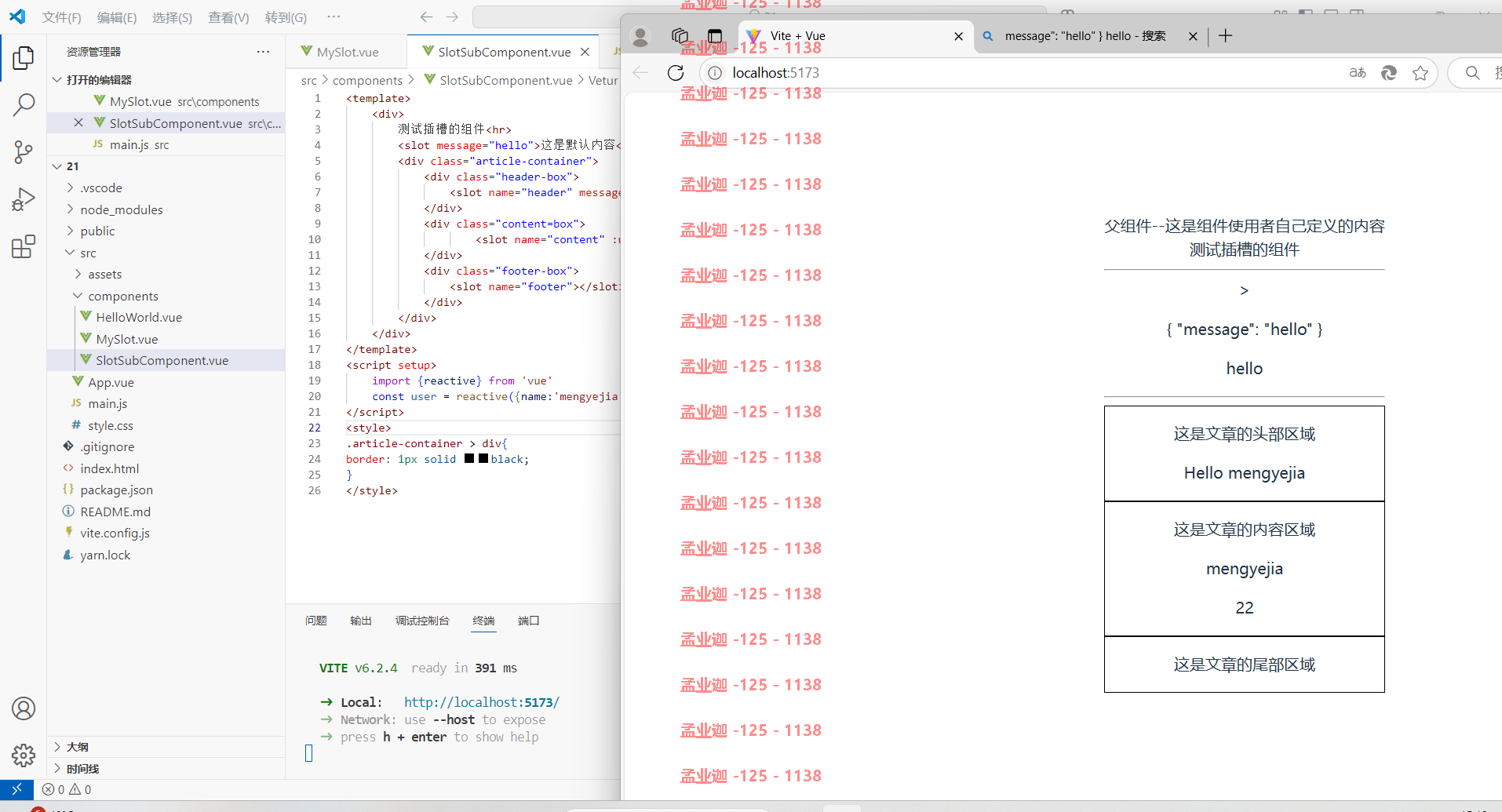
Task: Click the browser search magnifier button
Action: click(1473, 72)
